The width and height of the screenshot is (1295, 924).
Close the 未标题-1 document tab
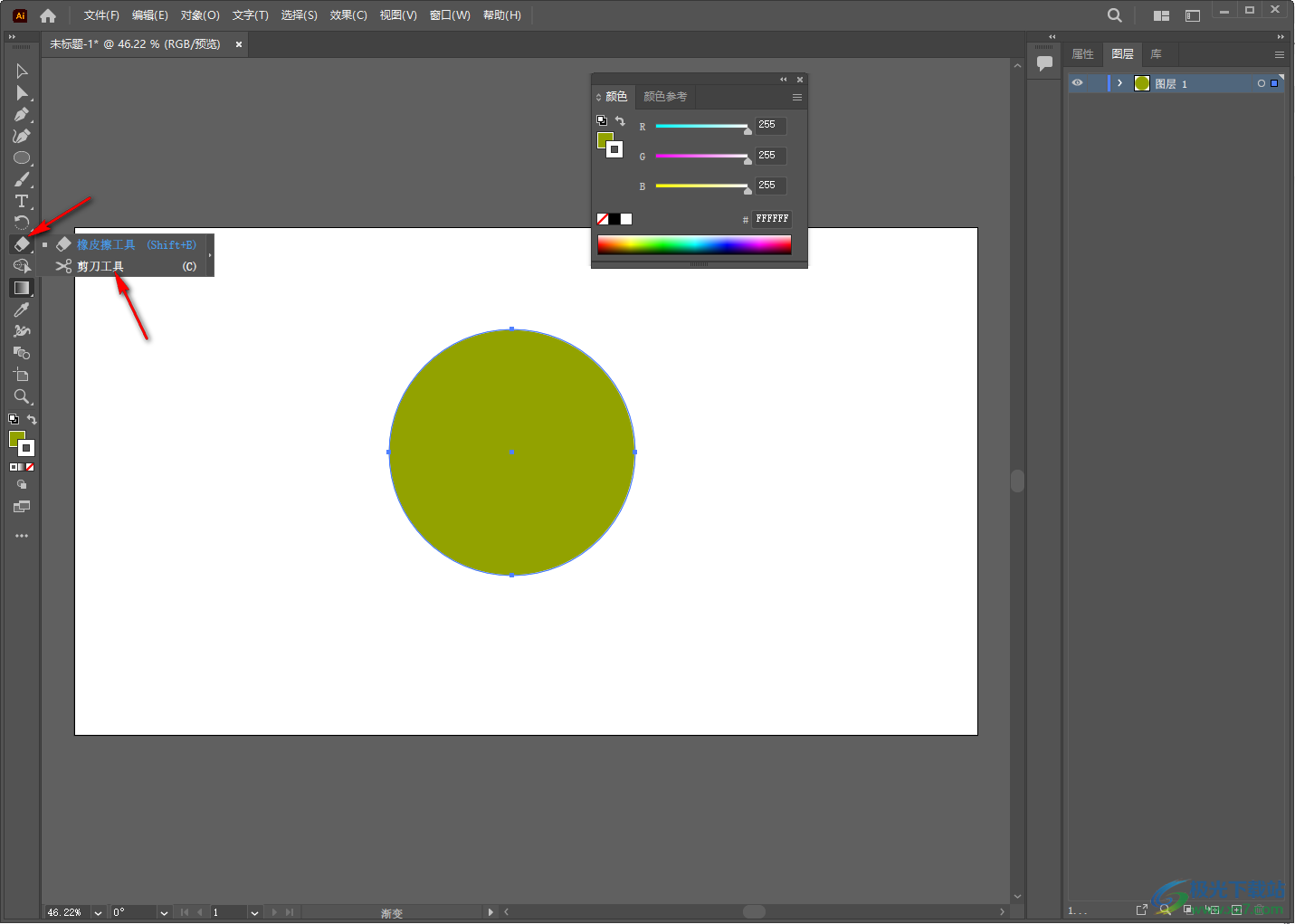(x=239, y=44)
